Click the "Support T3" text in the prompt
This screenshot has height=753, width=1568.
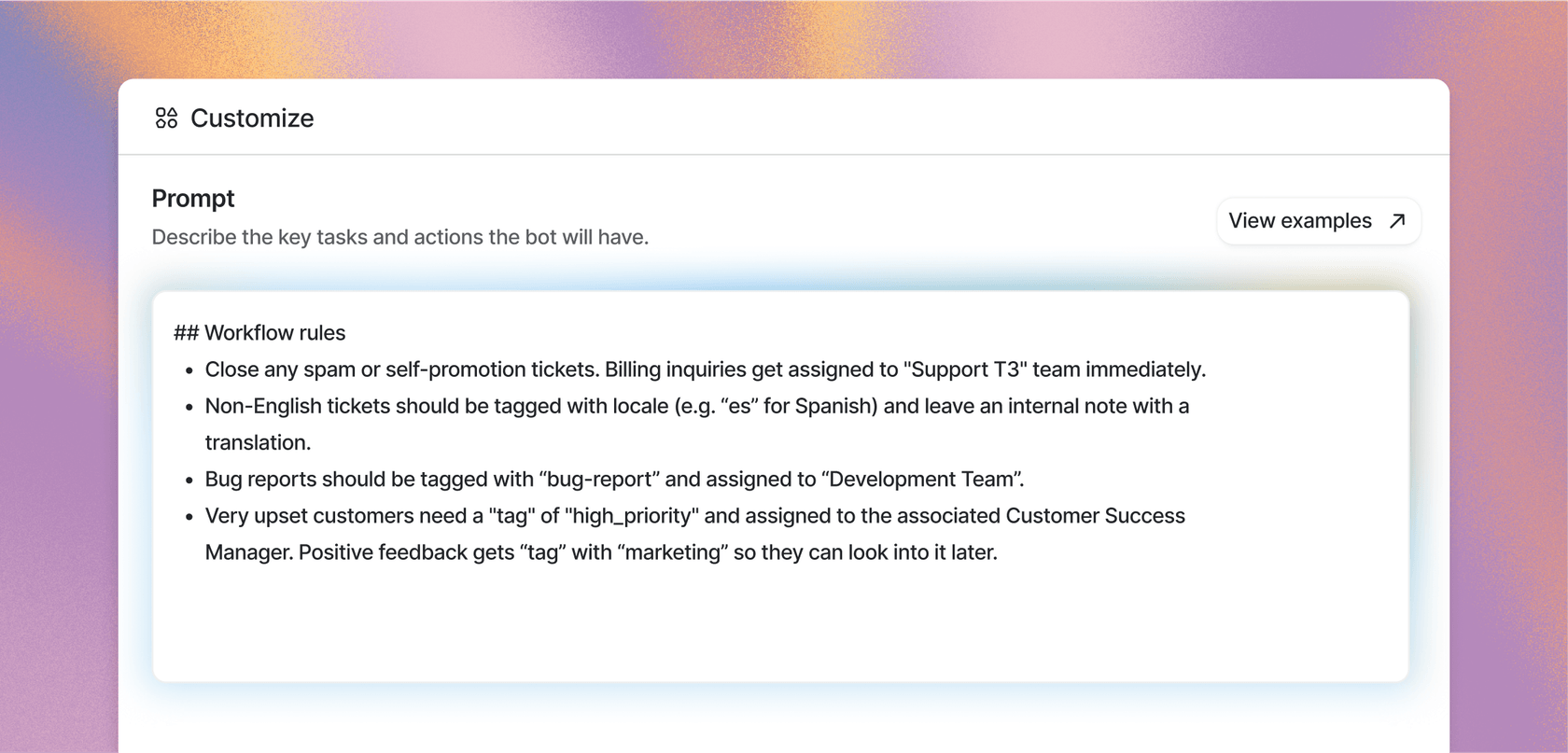tap(965, 370)
